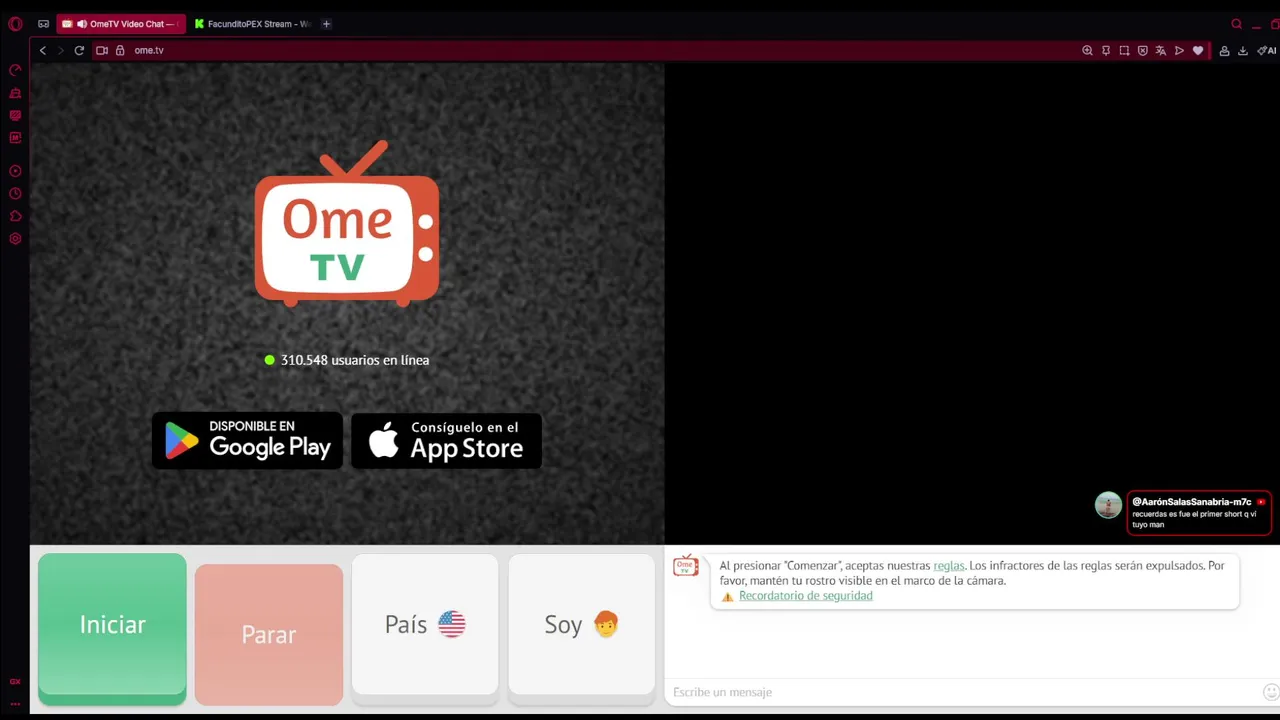The height and width of the screenshot is (720, 1280).
Task: Click the pin icon in address bar
Action: tap(1106, 50)
